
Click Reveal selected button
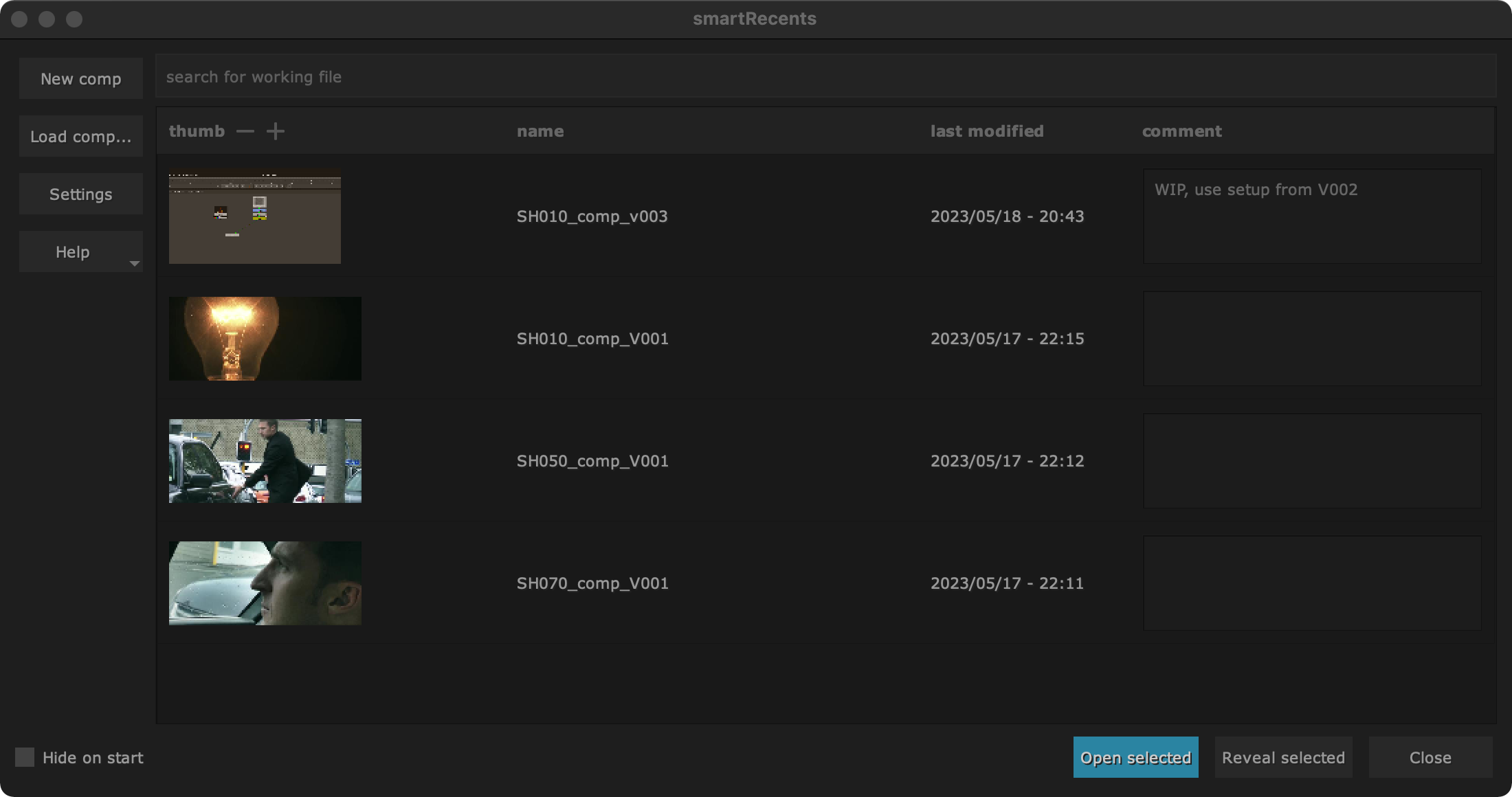click(x=1283, y=757)
